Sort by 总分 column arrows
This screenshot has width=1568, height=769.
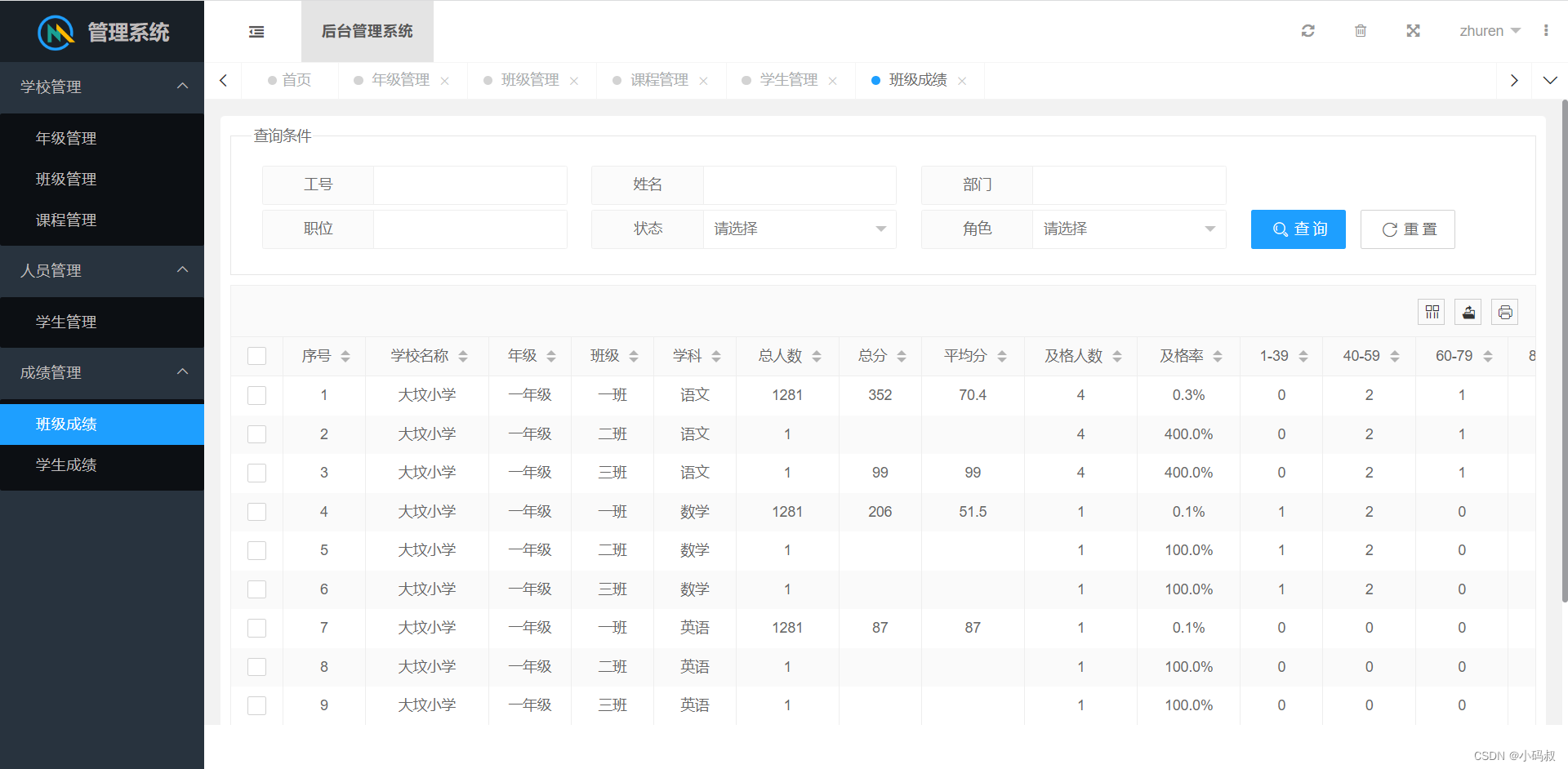(x=902, y=357)
